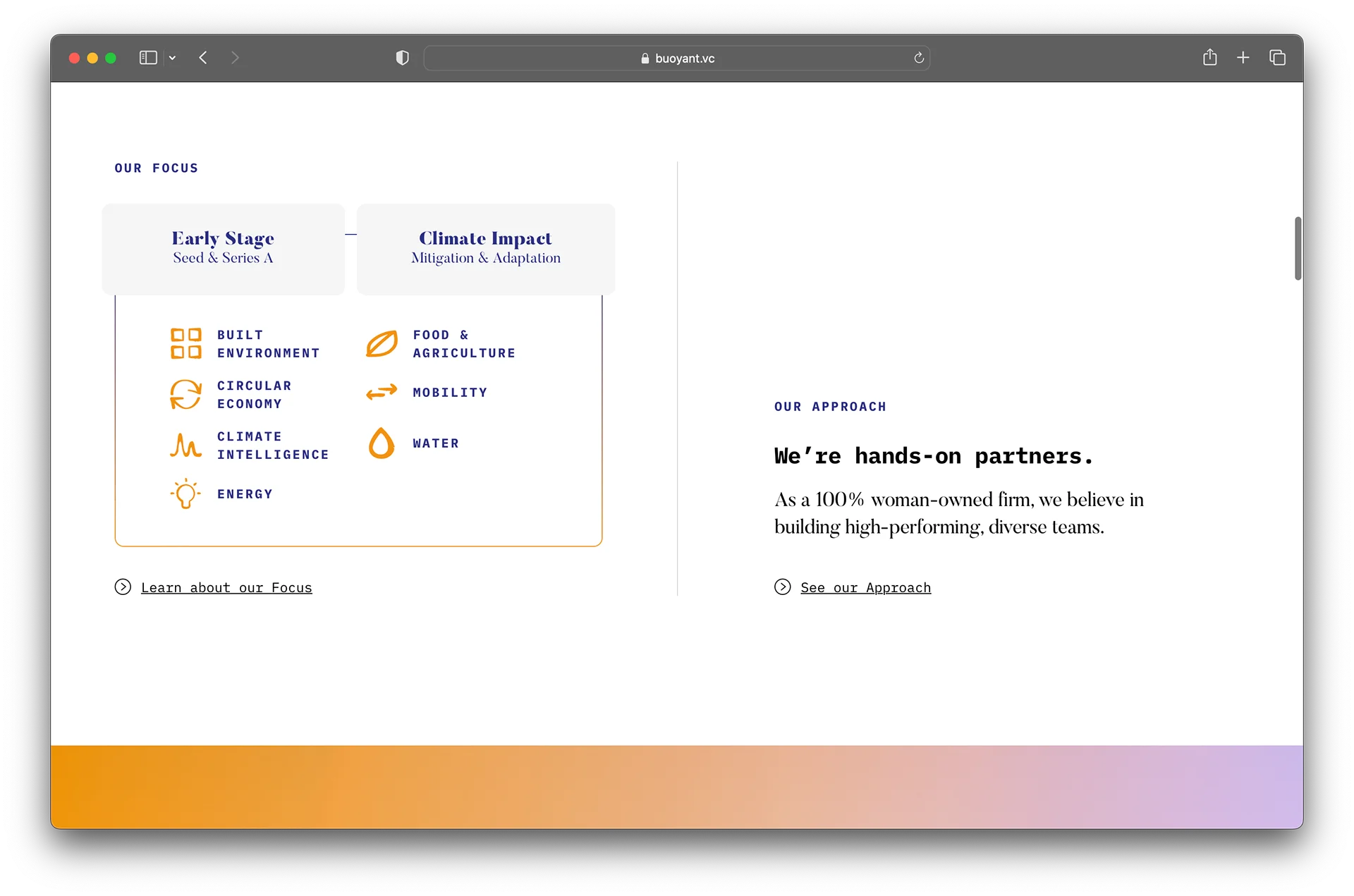Viewport: 1354px width, 896px height.
Task: Click the Built Environment grid icon
Action: (x=185, y=343)
